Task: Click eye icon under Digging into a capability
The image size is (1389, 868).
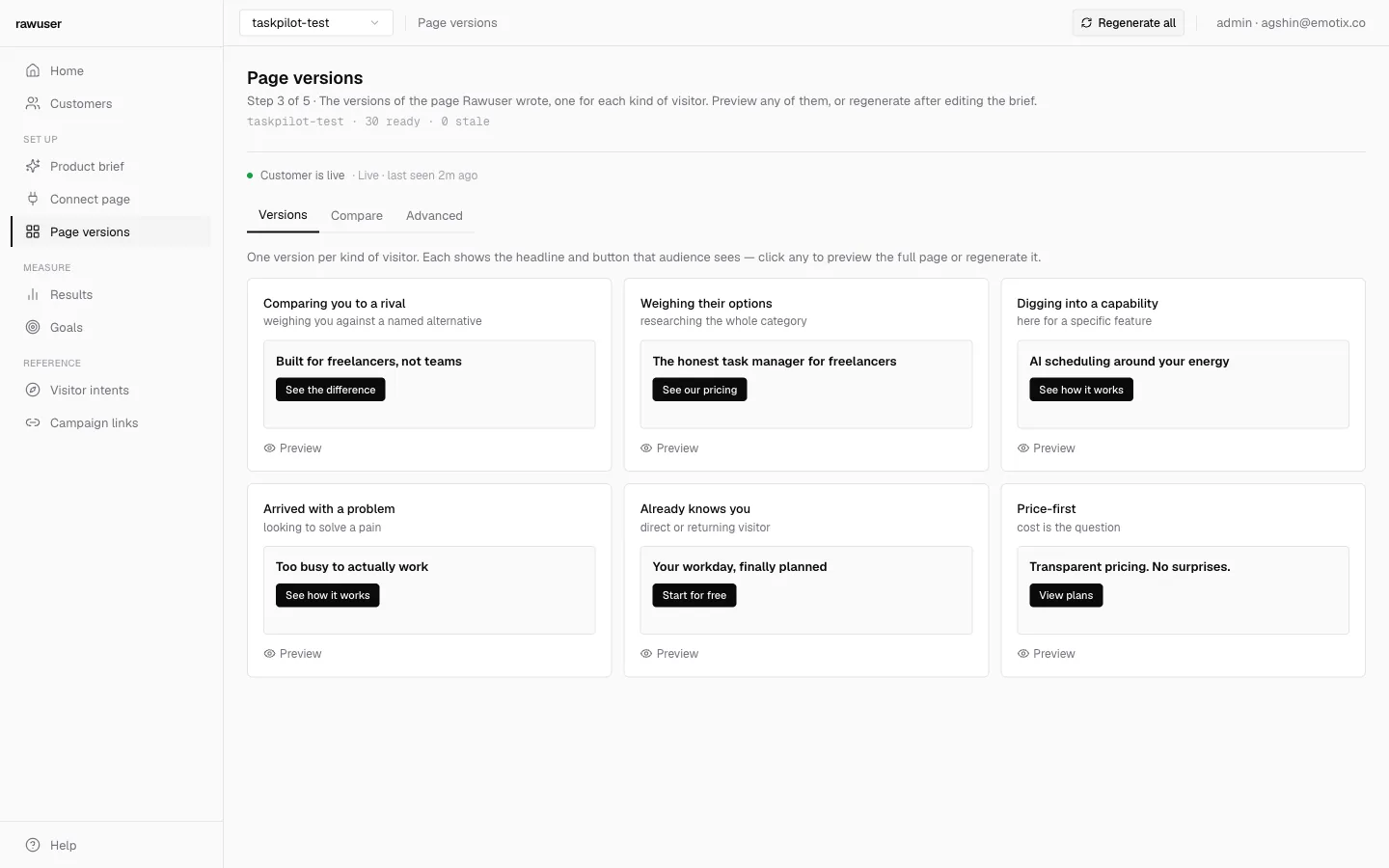Action: (1023, 448)
